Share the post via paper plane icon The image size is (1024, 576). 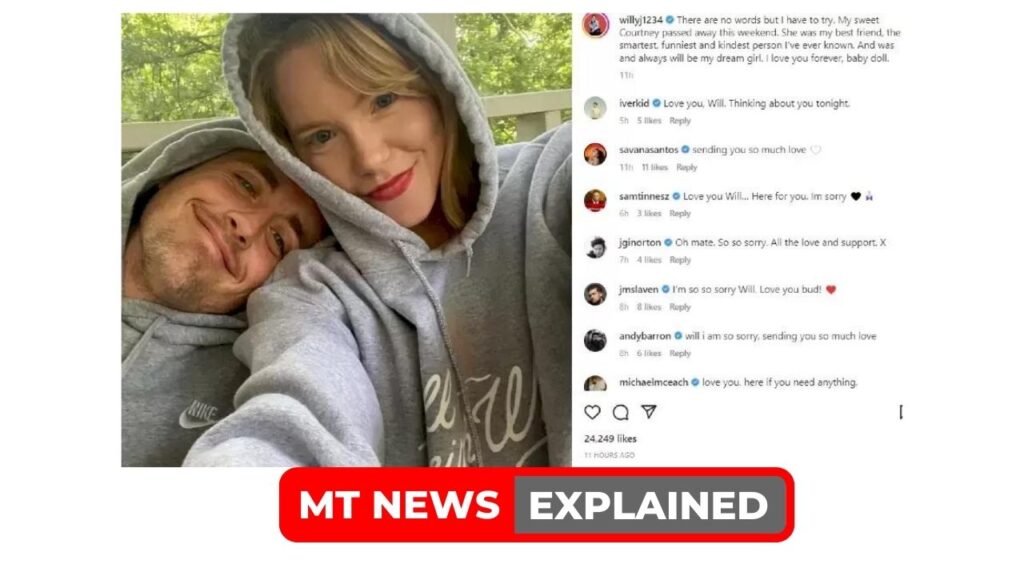point(648,411)
